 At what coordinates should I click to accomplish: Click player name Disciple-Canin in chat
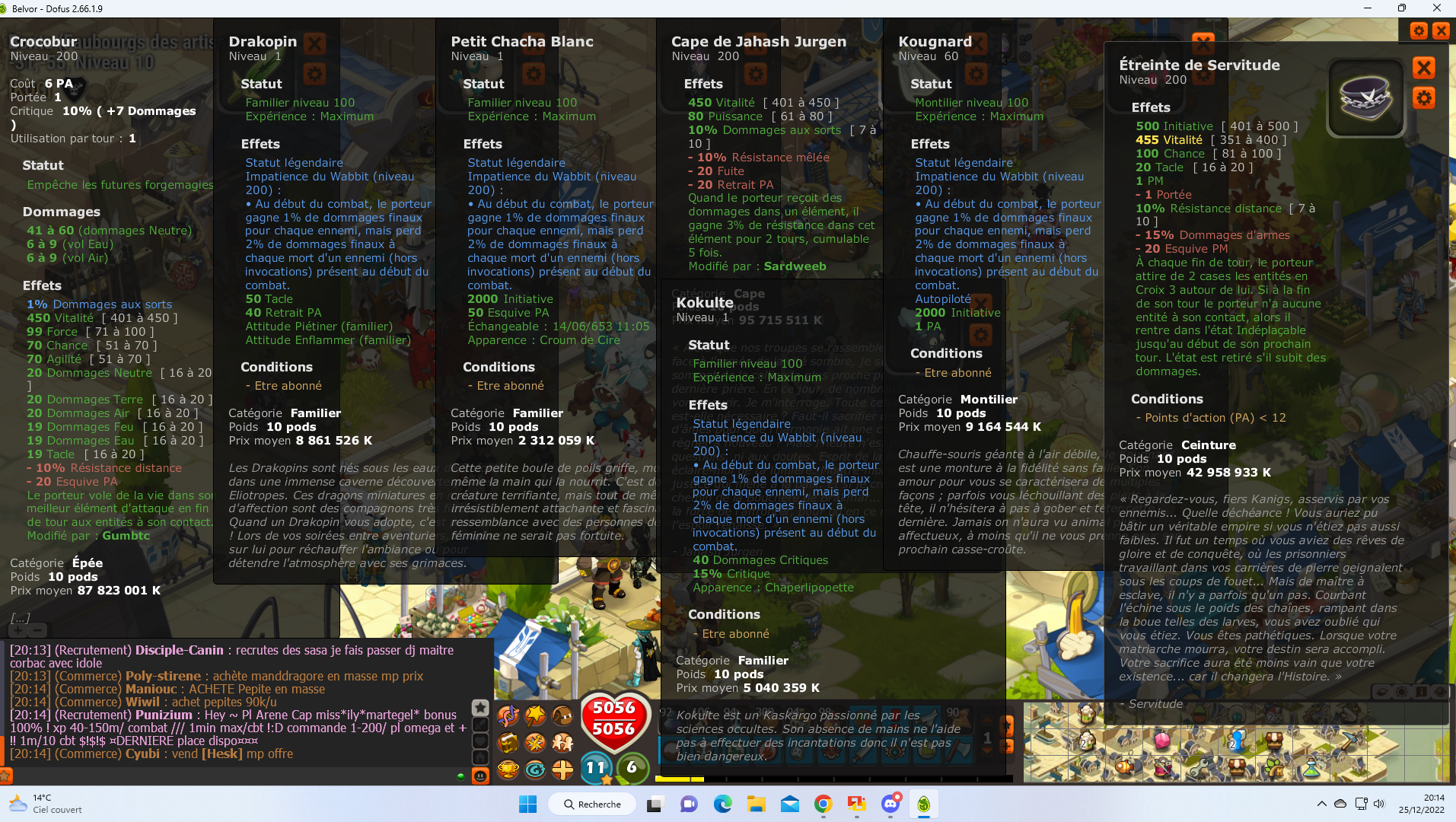point(180,650)
